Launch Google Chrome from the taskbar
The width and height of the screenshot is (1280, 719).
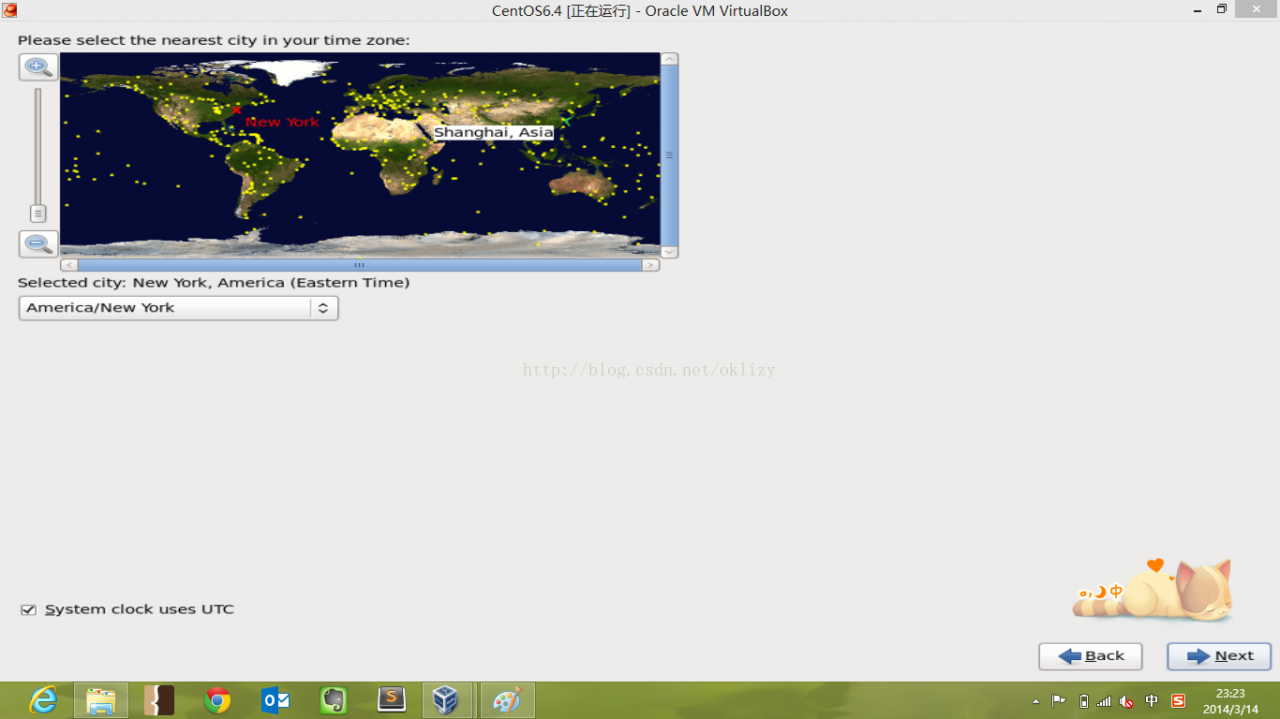pos(217,700)
